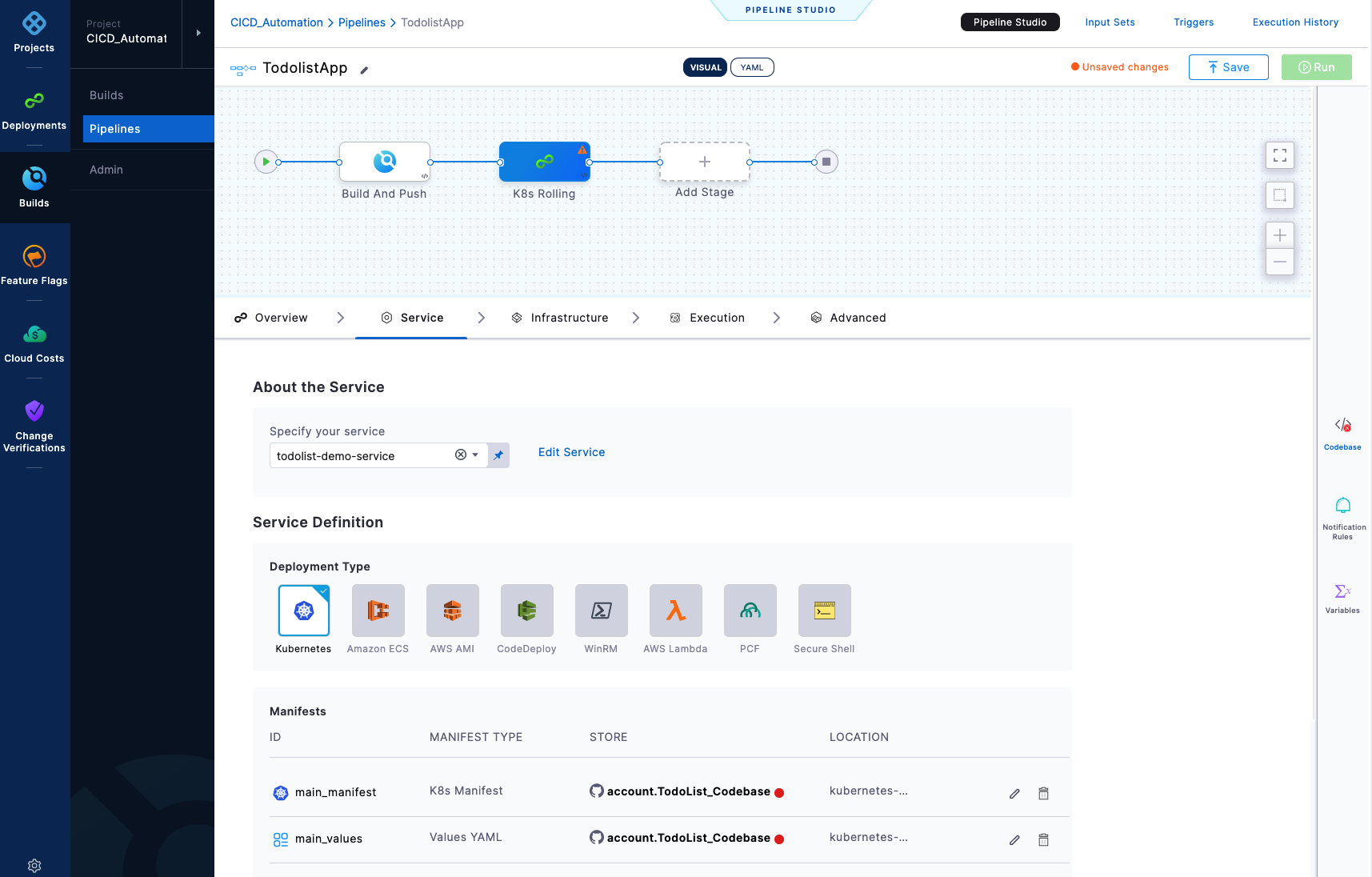Image resolution: width=1372 pixels, height=877 pixels.
Task: Click the pipeline start node
Action: click(x=266, y=162)
